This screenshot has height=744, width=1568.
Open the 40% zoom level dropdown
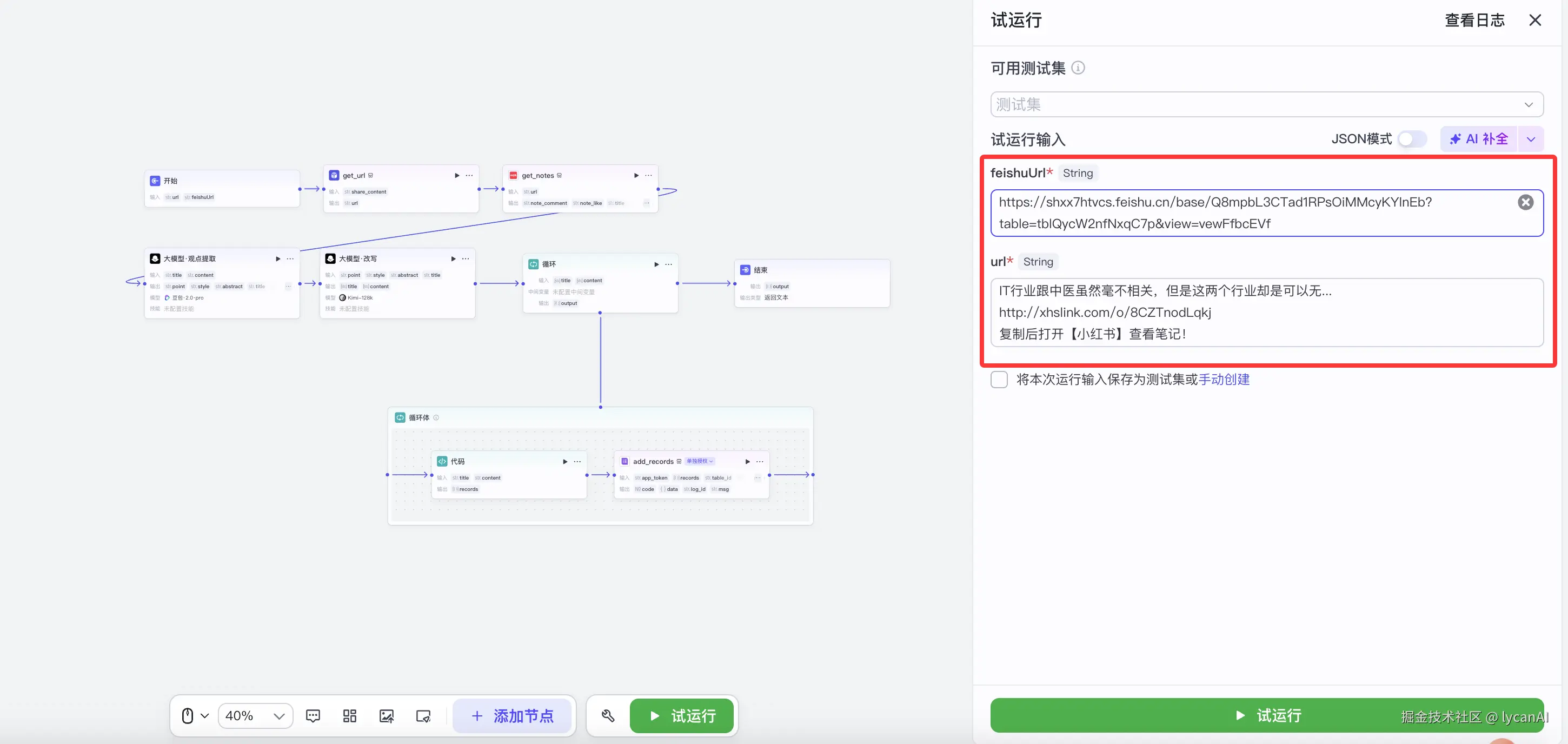(x=255, y=715)
